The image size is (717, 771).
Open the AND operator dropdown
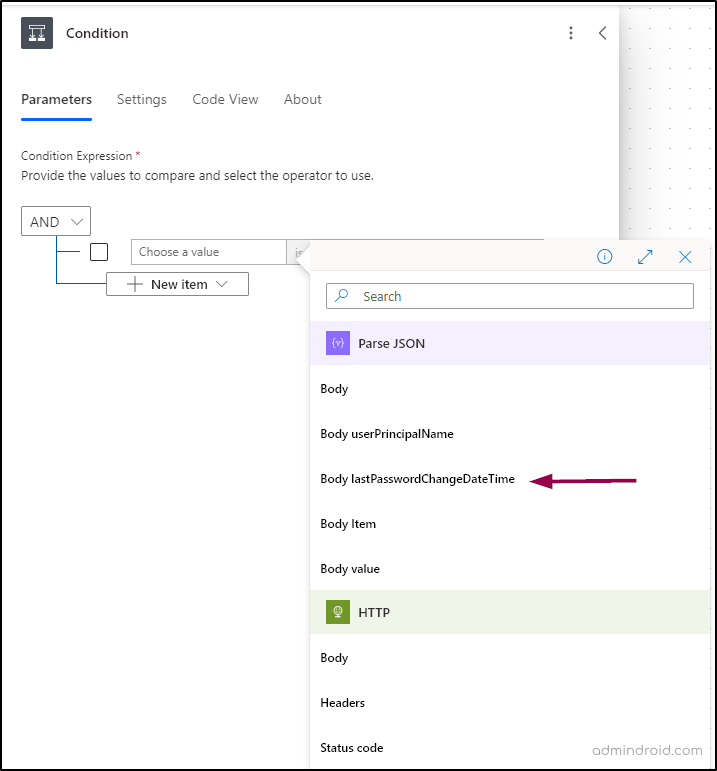click(56, 221)
